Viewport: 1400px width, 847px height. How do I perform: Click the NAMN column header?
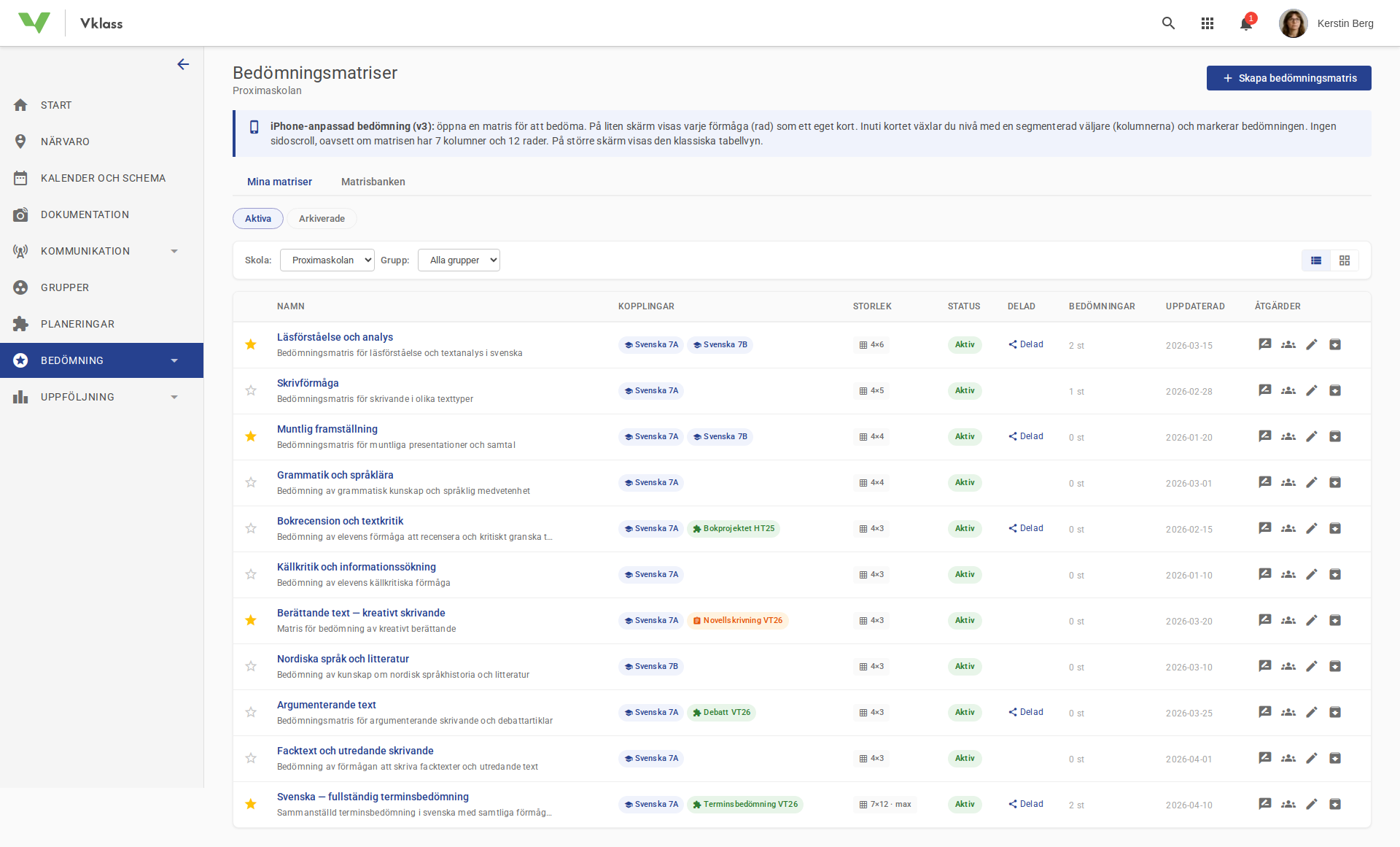291,306
